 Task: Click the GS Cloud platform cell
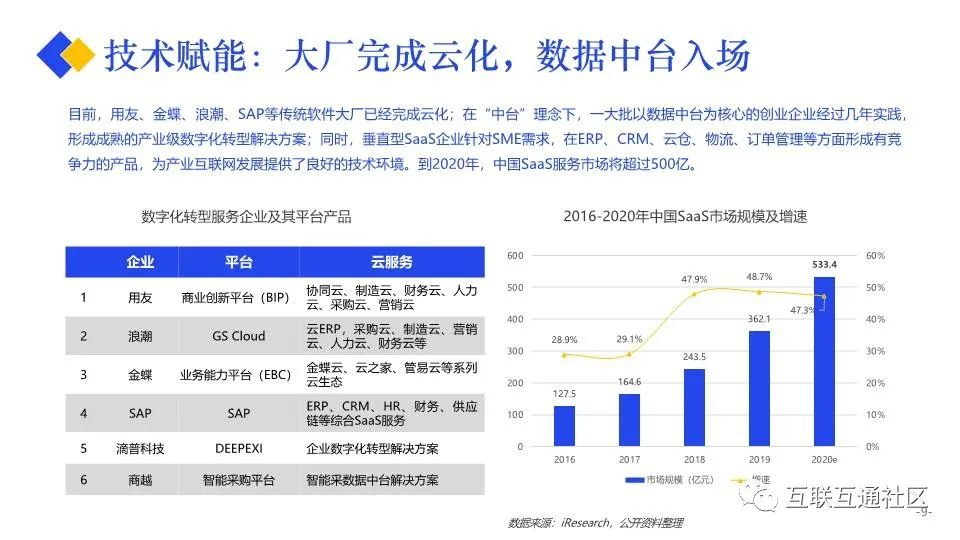click(x=239, y=336)
